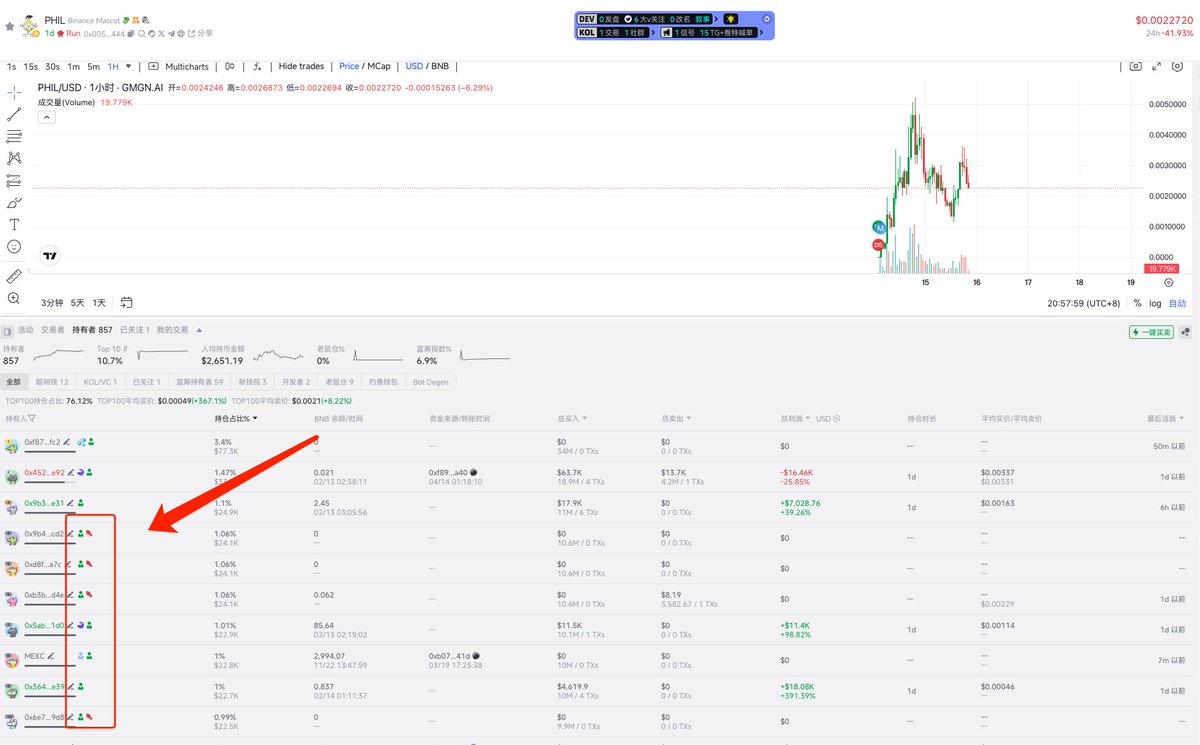1200x745 pixels.
Task: Star PHIL token as favorite
Action: point(9,26)
